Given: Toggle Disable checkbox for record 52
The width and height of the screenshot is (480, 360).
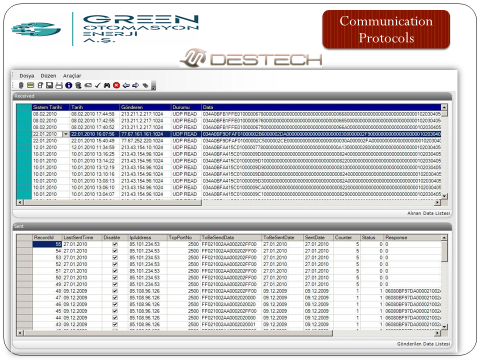Looking at the screenshot, I should point(115,264).
